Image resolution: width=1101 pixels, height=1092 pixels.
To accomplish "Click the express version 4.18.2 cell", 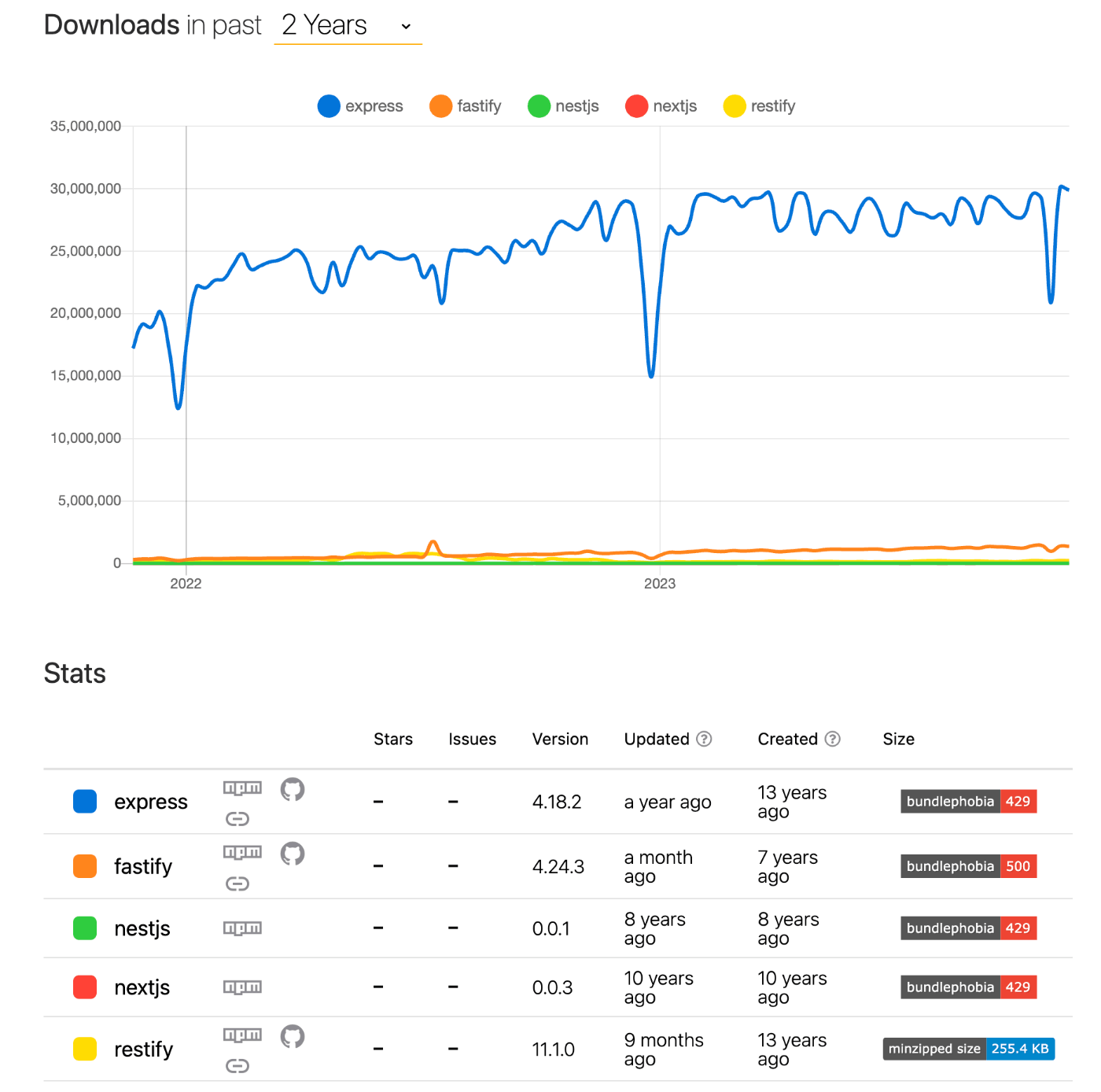I will (x=557, y=802).
